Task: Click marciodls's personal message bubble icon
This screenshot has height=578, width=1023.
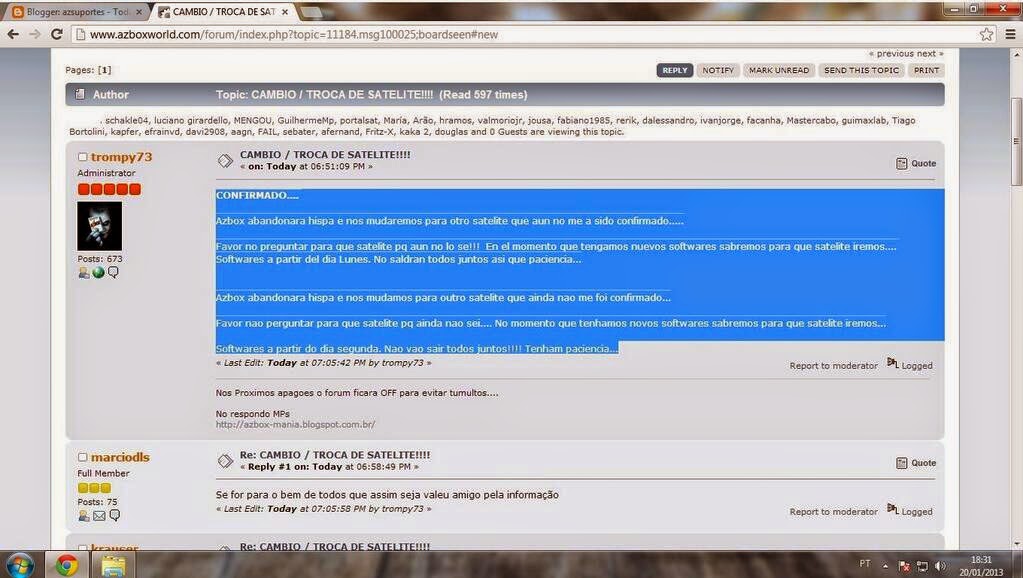Action: [x=115, y=515]
